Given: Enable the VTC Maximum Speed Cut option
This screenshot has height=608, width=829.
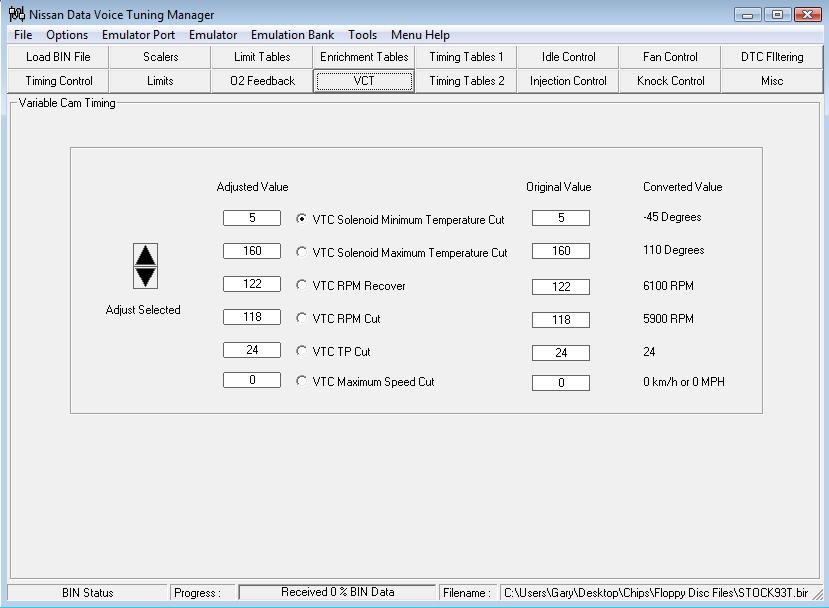Looking at the screenshot, I should pyautogui.click(x=302, y=382).
